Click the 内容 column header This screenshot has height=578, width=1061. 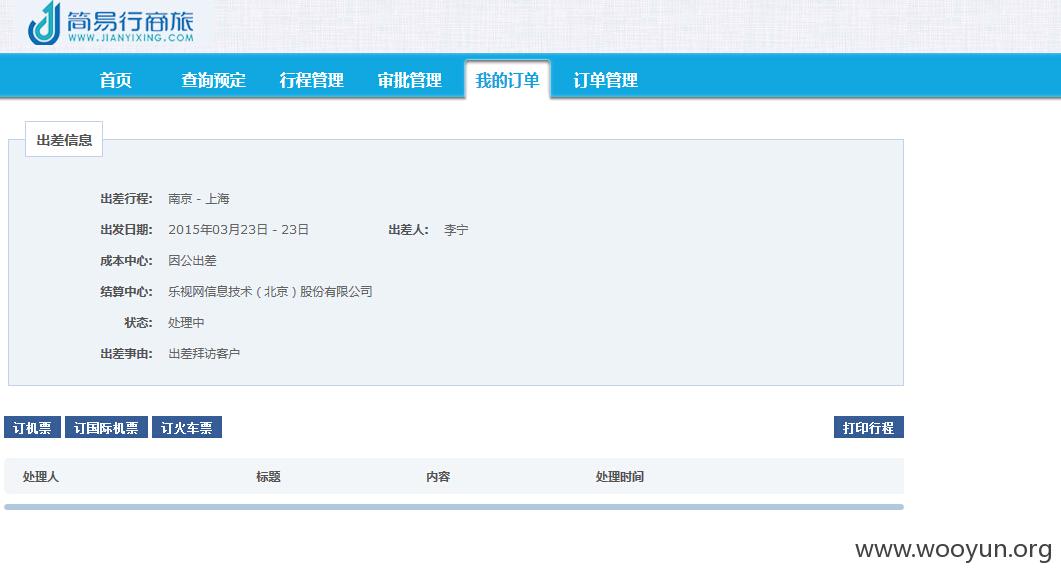[x=438, y=476]
